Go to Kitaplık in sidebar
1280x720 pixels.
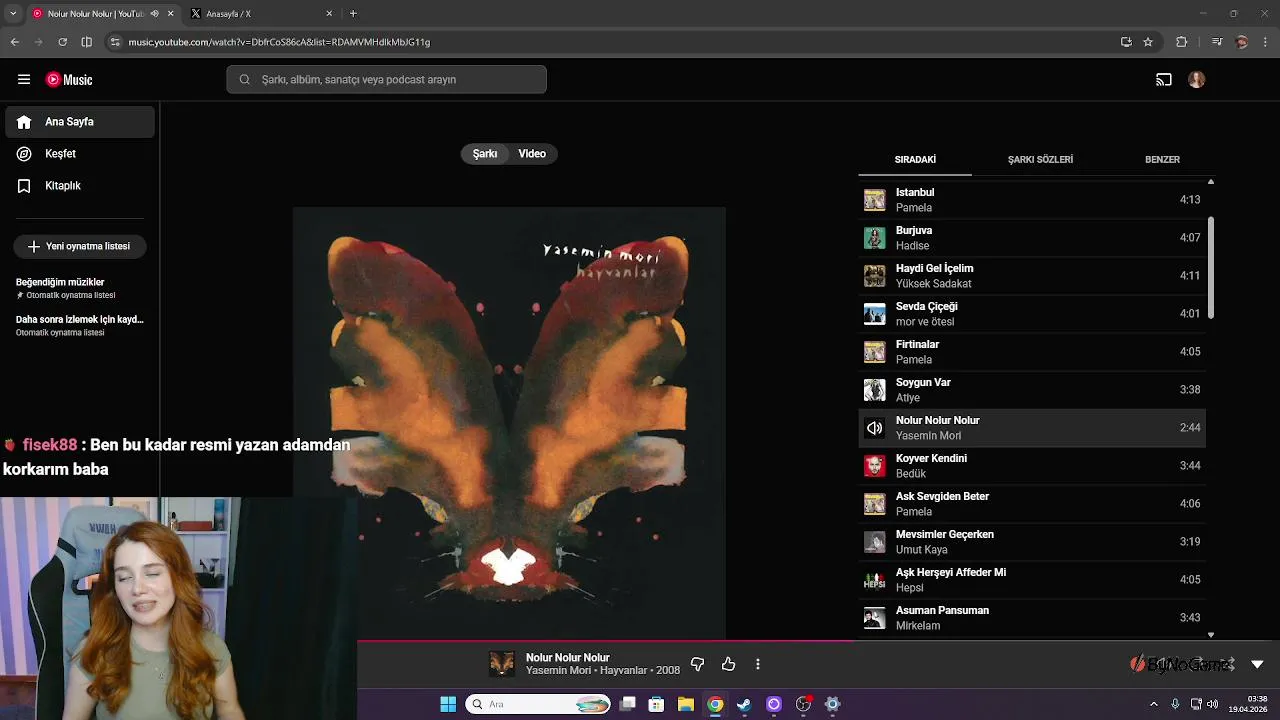tap(80, 186)
